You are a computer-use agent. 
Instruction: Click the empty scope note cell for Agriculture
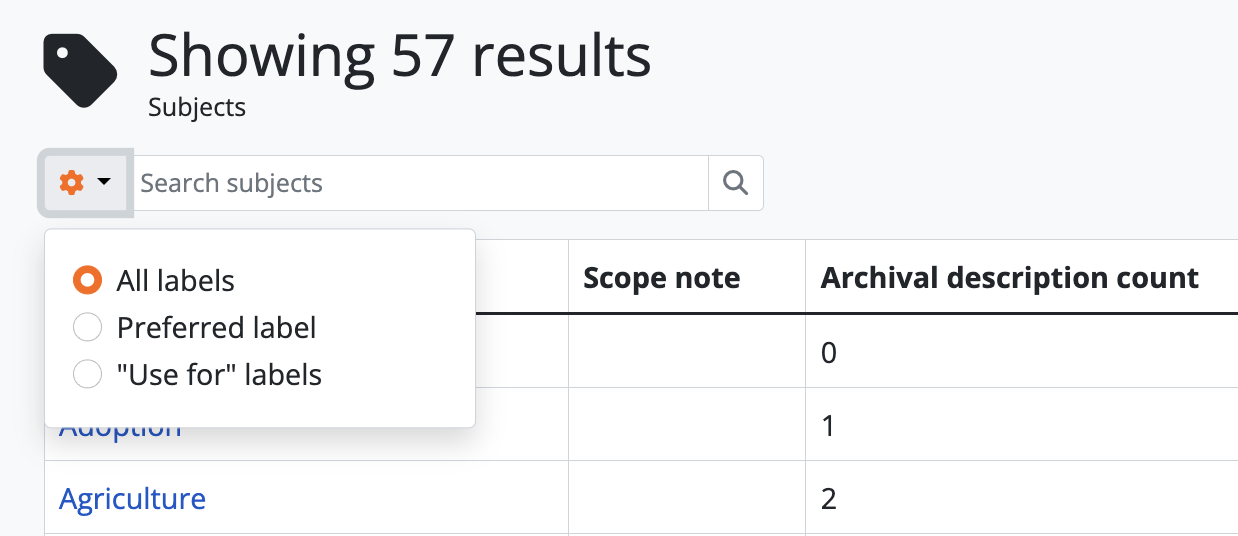[686, 498]
